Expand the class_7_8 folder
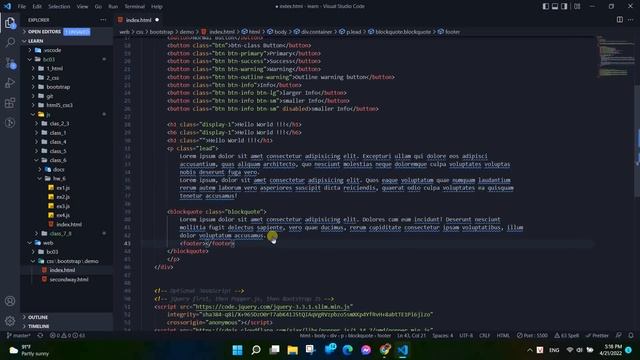The width and height of the screenshot is (640, 360). click(x=60, y=233)
